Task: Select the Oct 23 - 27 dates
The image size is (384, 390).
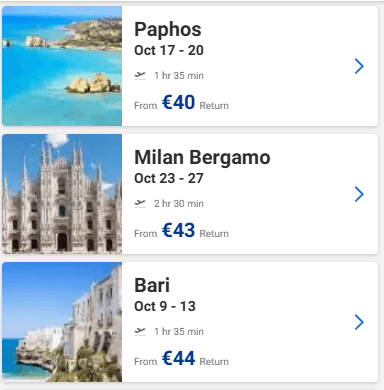Action: (x=169, y=178)
